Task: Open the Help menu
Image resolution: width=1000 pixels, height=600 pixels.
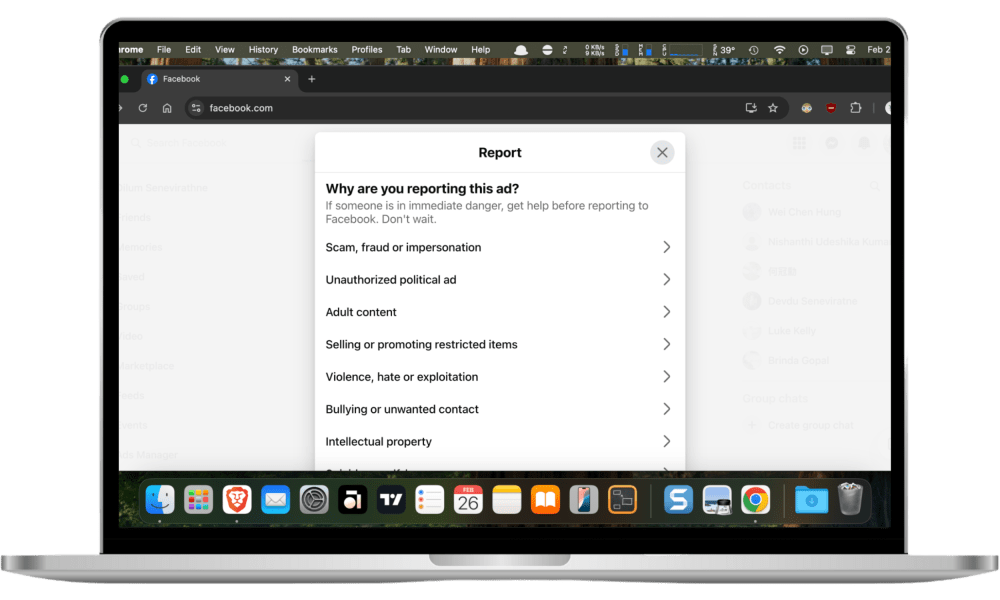Action: pyautogui.click(x=481, y=50)
